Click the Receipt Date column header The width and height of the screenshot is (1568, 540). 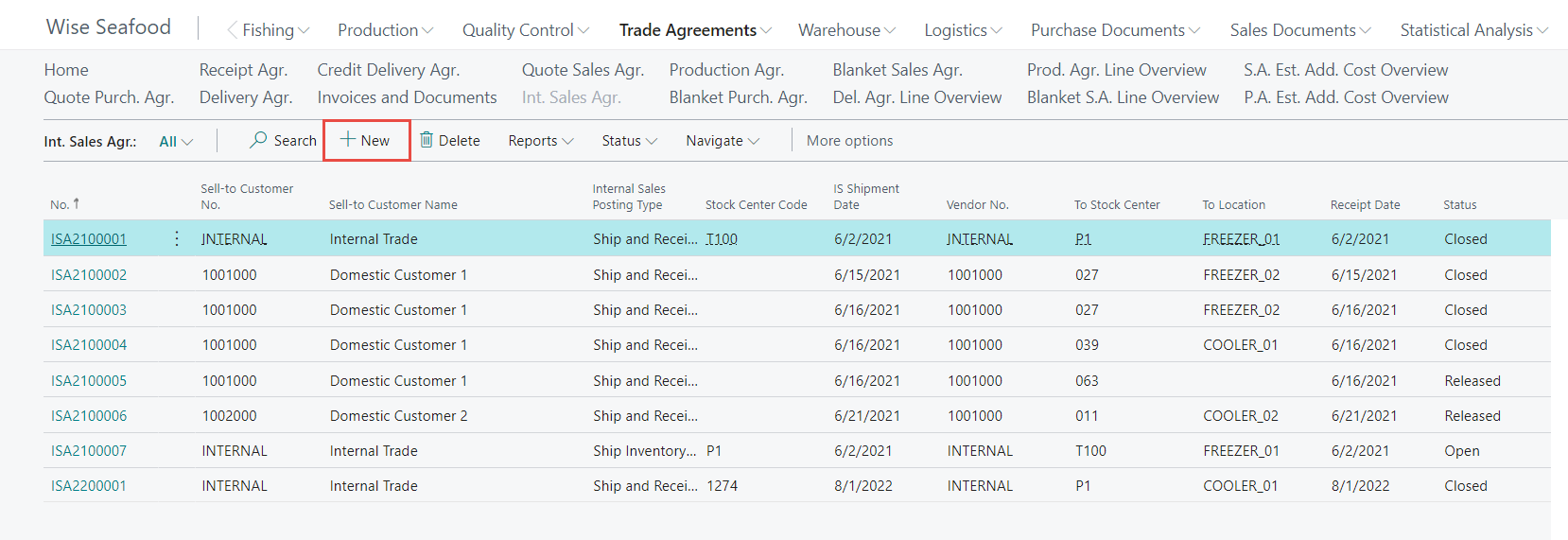(x=1365, y=204)
